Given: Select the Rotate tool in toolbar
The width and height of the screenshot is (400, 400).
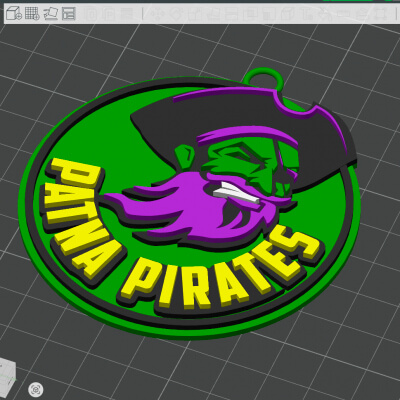Looking at the screenshot, I should pos(176,14).
